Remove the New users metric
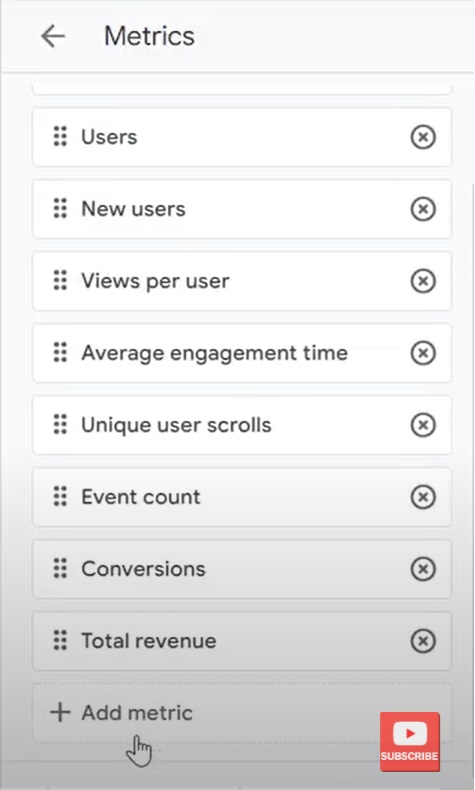Image resolution: width=475 pixels, height=790 pixels. pos(423,209)
